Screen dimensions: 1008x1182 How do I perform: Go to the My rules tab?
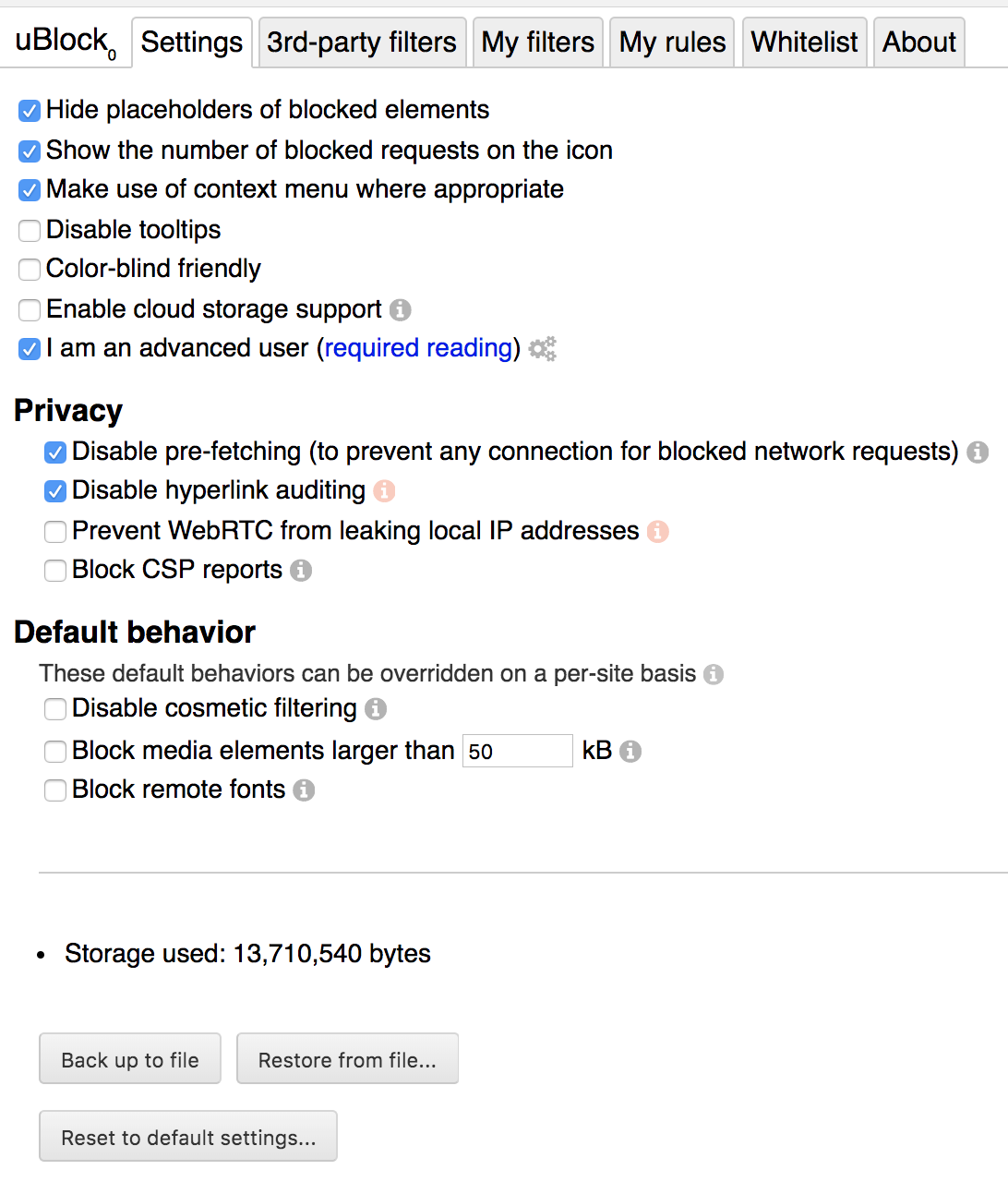pyautogui.click(x=671, y=42)
